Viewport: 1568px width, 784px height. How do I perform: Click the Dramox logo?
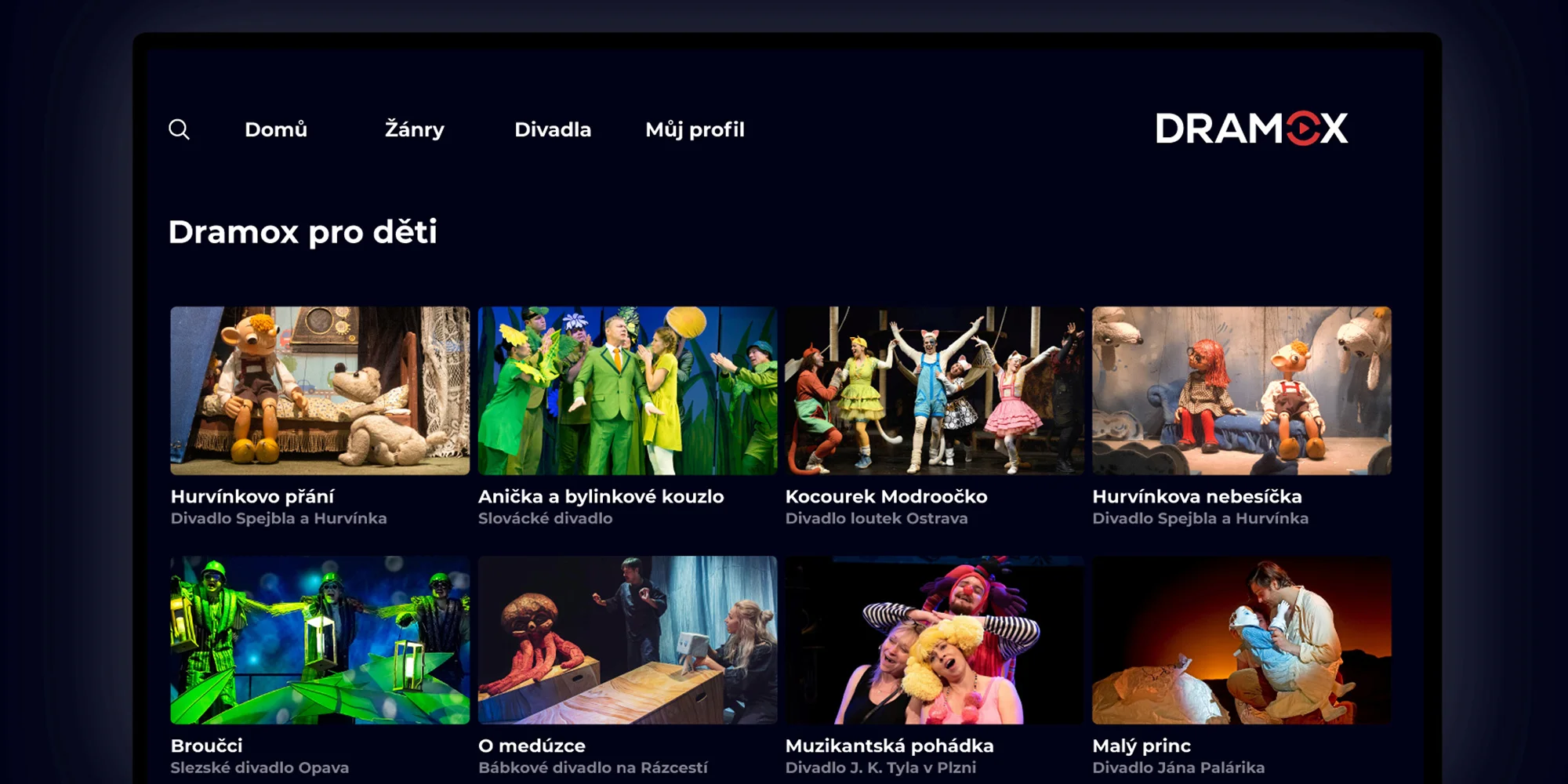1251,129
